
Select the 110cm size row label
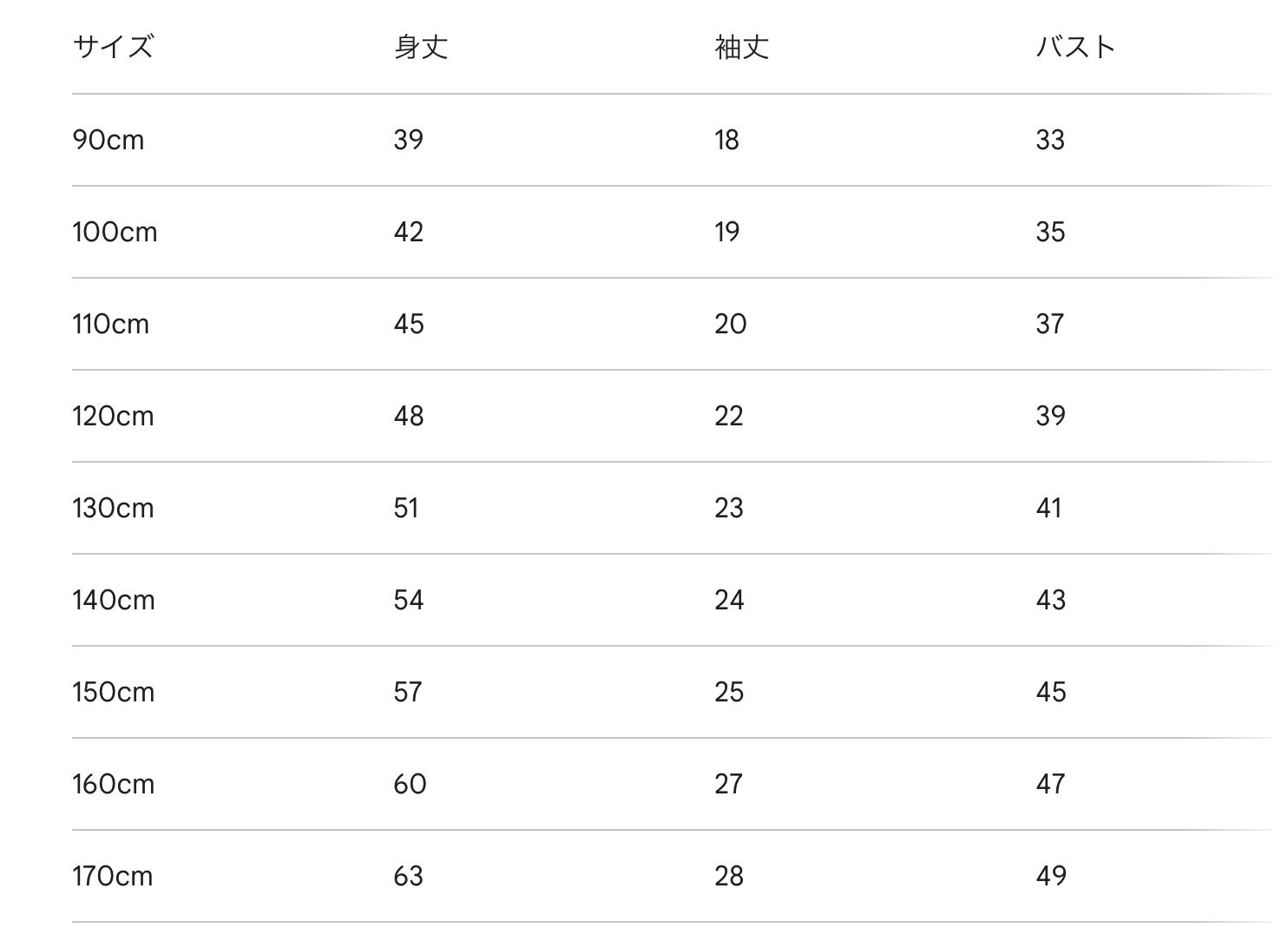[111, 324]
